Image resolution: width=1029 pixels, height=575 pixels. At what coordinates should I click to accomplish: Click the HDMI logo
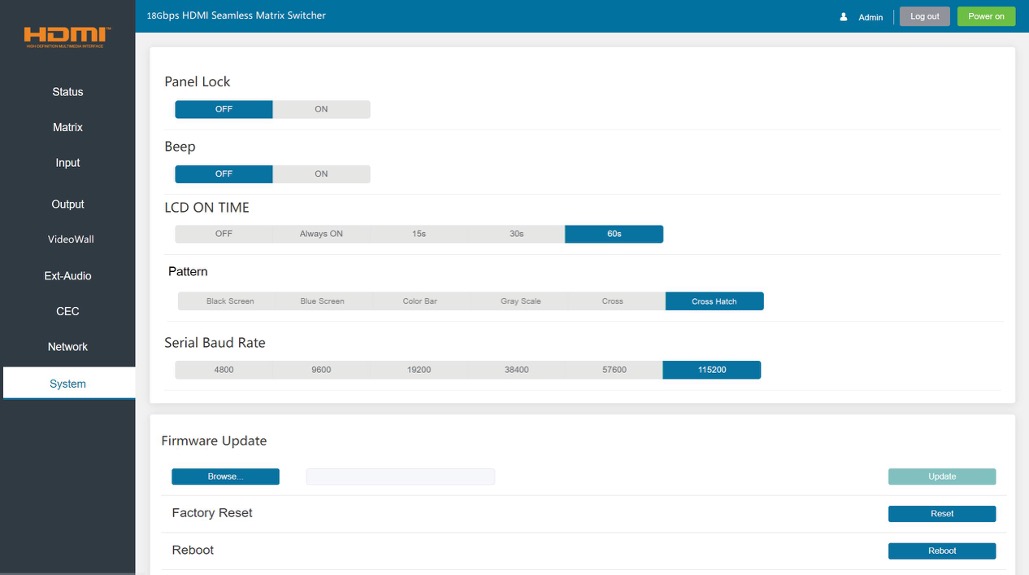pos(67,37)
